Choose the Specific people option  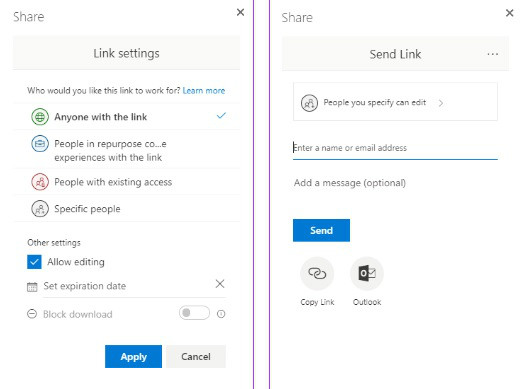tap(127, 209)
